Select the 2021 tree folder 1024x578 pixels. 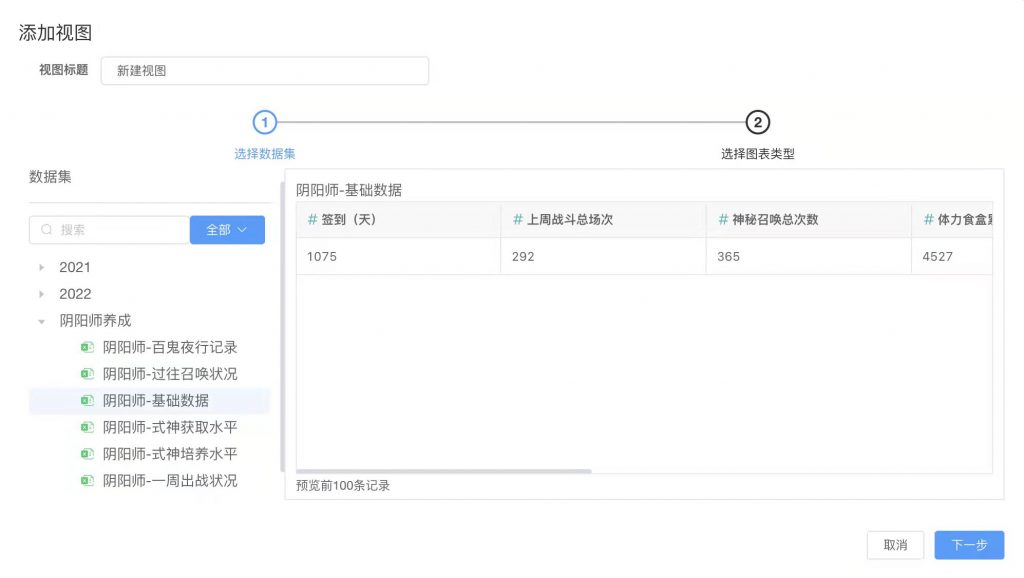(75, 268)
